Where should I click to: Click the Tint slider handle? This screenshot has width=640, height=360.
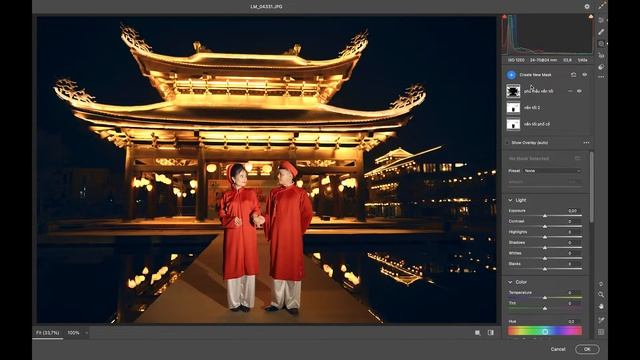(x=544, y=308)
